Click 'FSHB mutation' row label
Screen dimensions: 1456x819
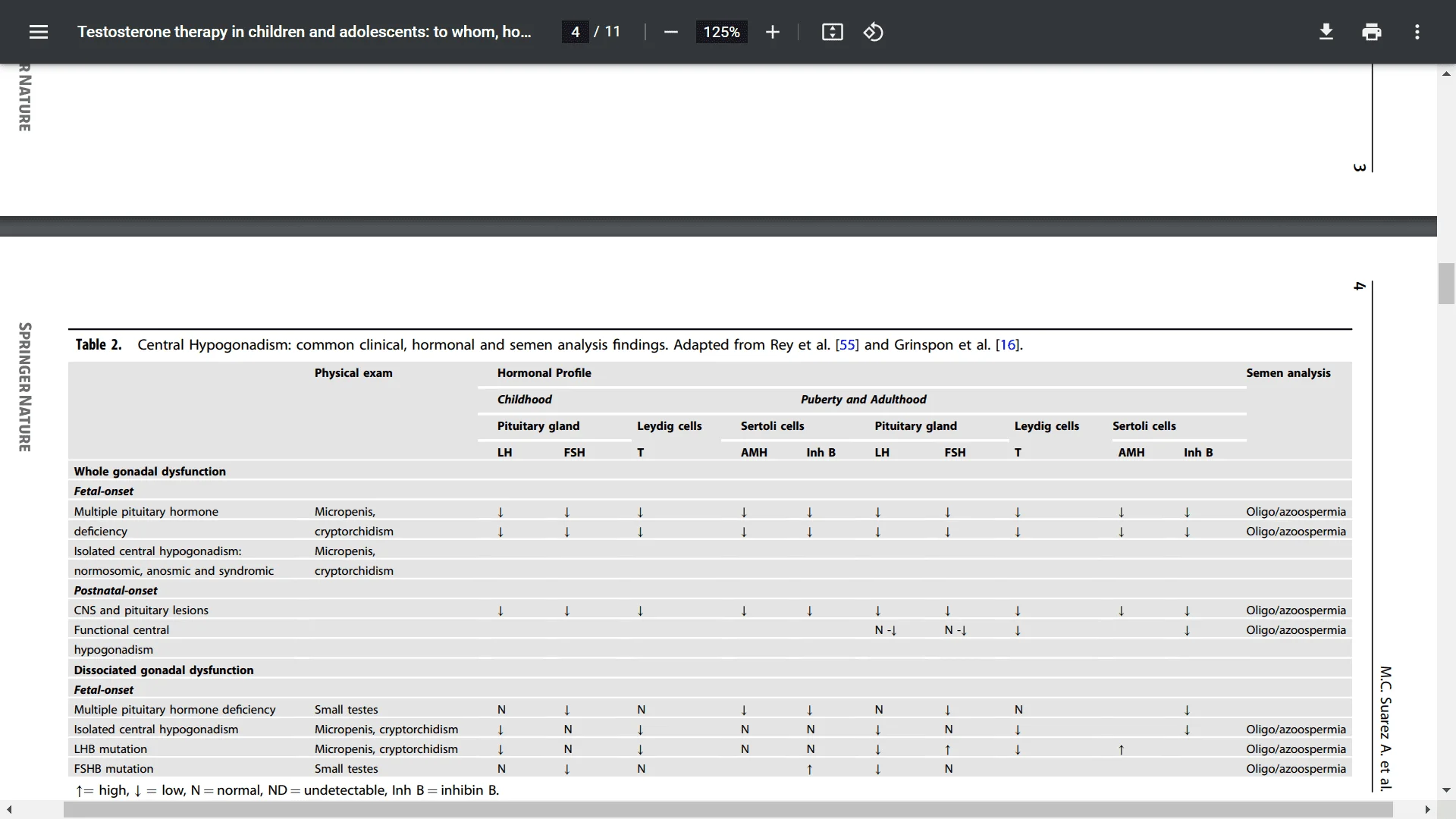113,769
